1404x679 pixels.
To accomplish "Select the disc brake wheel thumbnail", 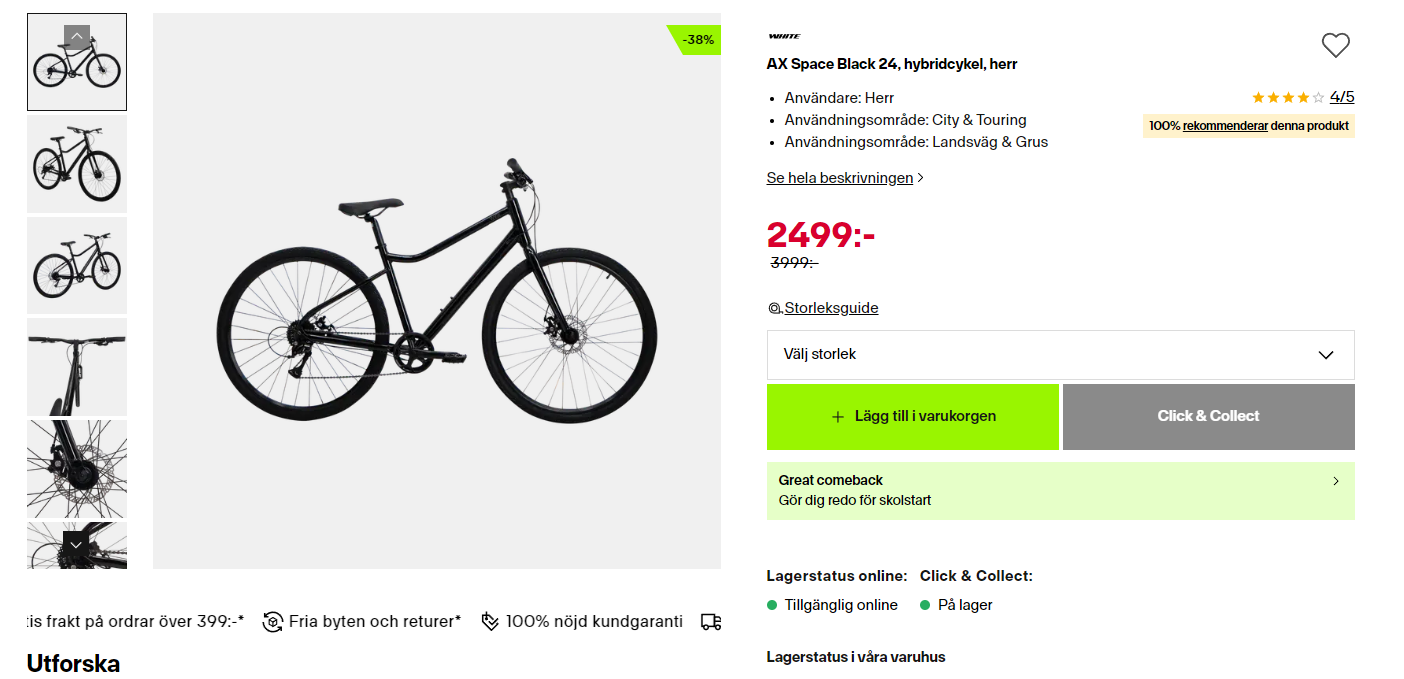I will pyautogui.click(x=77, y=468).
